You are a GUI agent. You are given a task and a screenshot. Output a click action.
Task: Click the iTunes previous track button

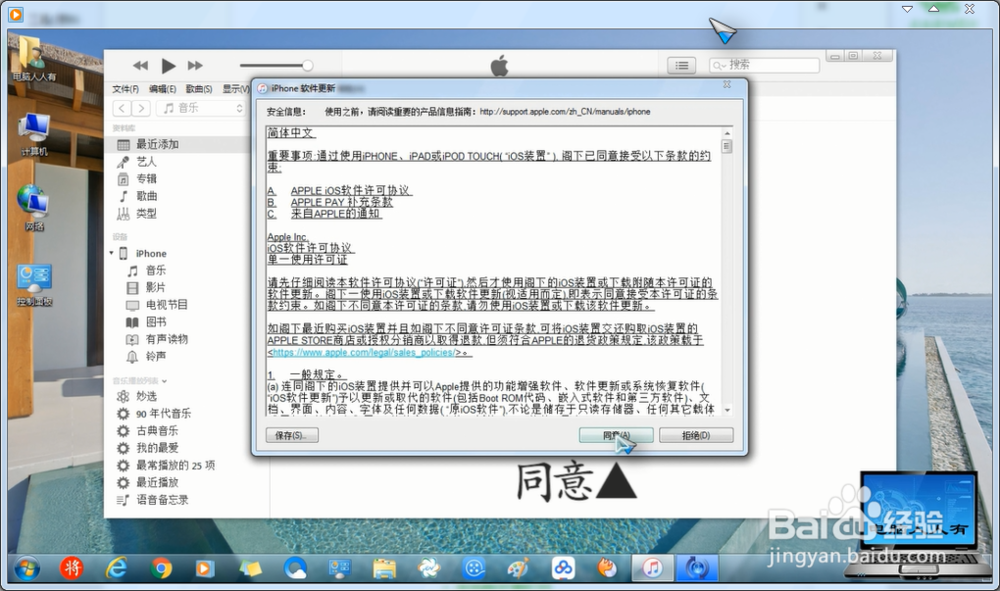[140, 65]
